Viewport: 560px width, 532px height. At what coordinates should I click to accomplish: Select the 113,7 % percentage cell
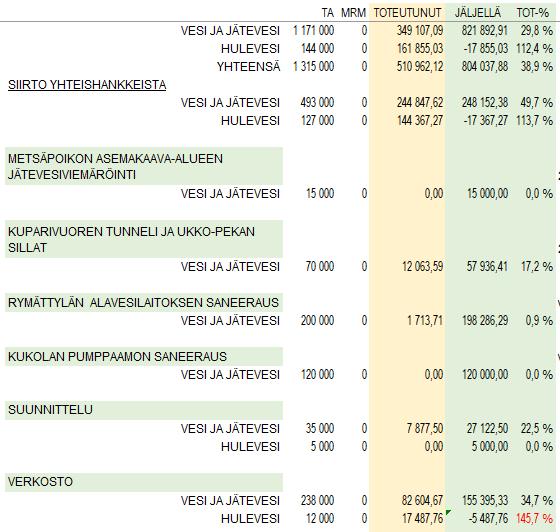pyautogui.click(x=534, y=120)
